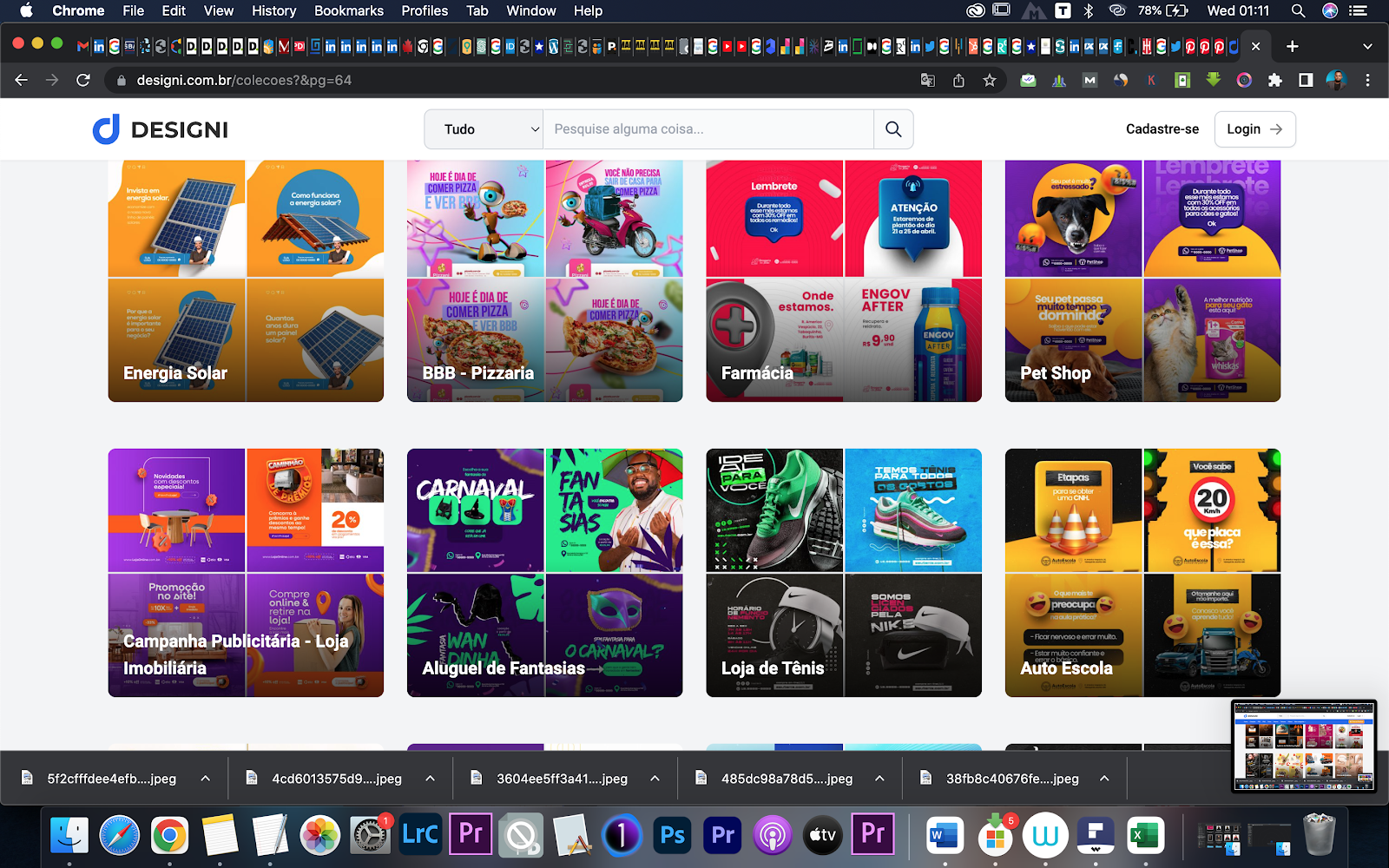This screenshot has width=1389, height=868.
Task: Open the tab search chevron in Chrome
Action: coord(1367,46)
